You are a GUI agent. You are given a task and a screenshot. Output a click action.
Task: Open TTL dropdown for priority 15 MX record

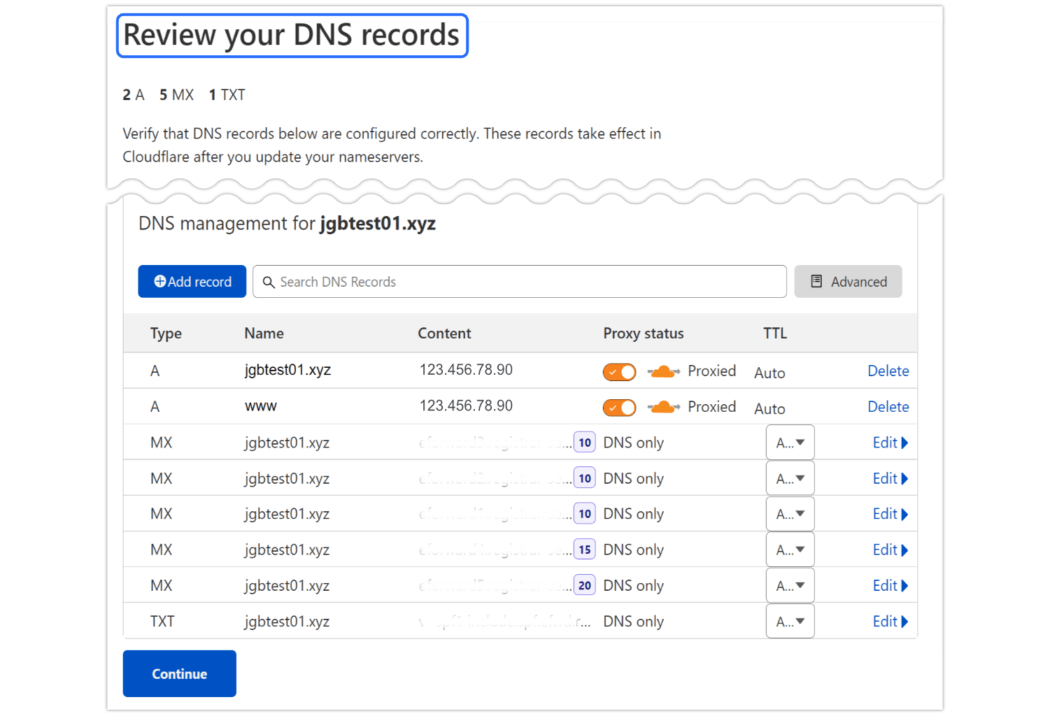click(x=790, y=550)
